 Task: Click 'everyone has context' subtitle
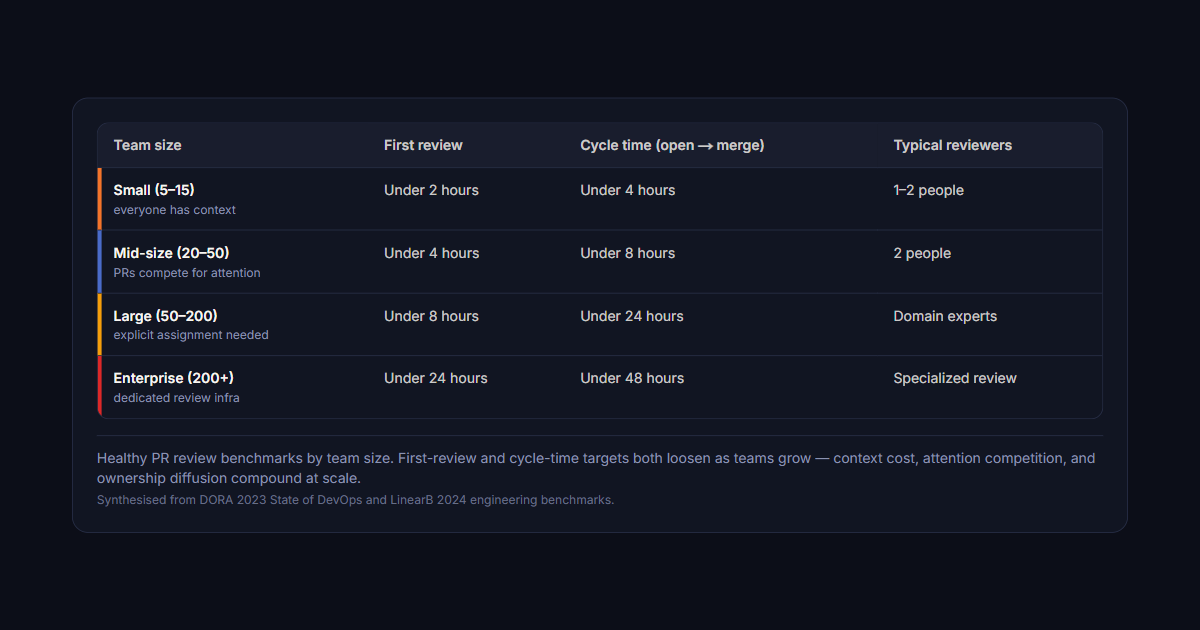pos(175,210)
